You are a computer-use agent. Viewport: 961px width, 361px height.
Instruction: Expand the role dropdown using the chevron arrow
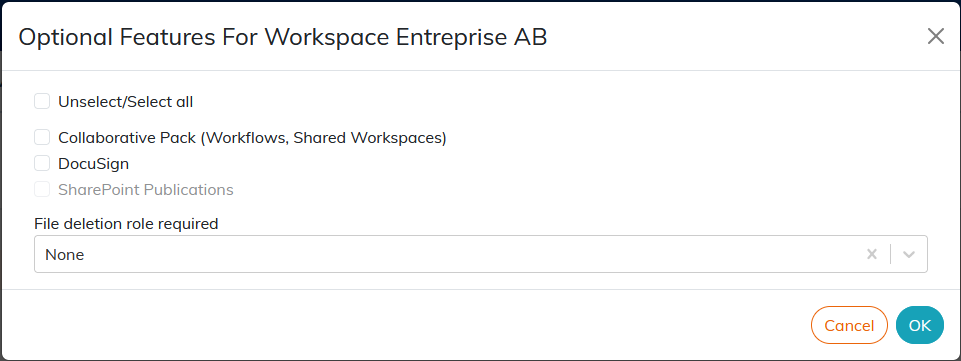pos(909,254)
